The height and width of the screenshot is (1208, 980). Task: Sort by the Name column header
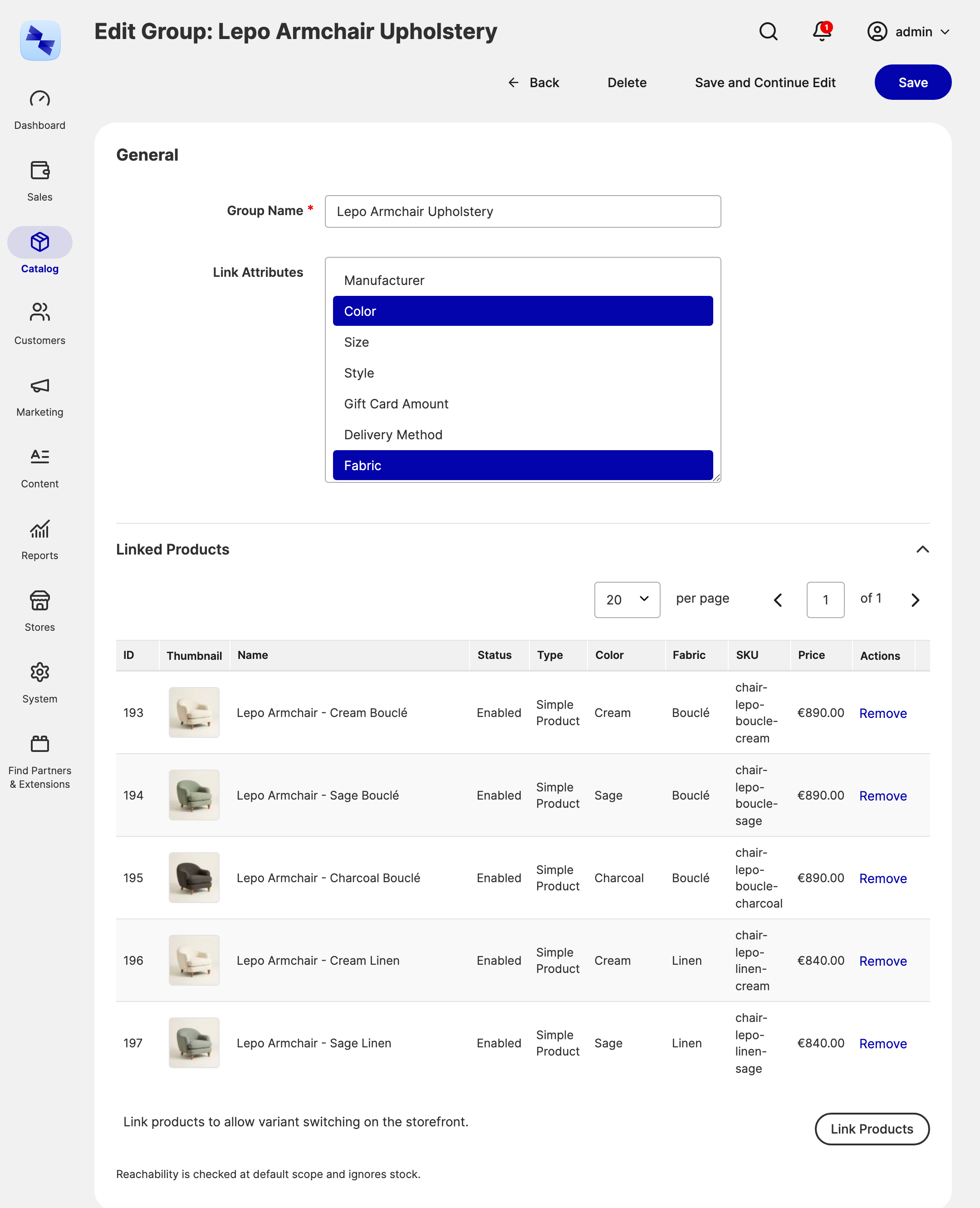(349, 655)
